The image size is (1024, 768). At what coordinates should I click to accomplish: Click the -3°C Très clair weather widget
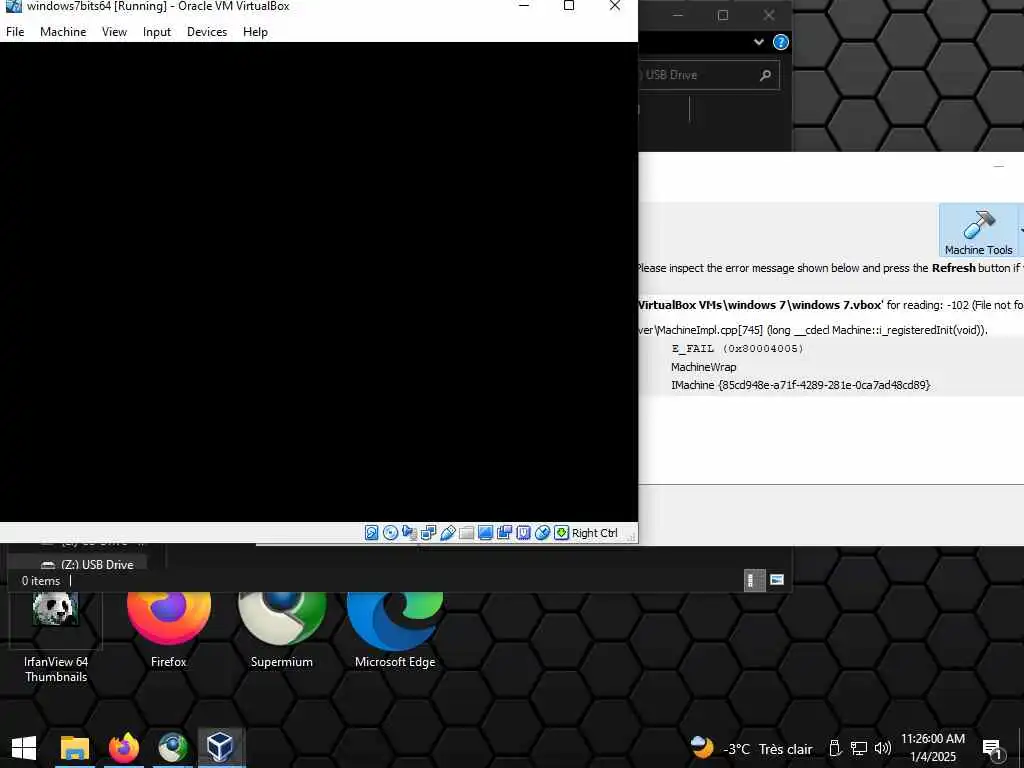coord(752,748)
